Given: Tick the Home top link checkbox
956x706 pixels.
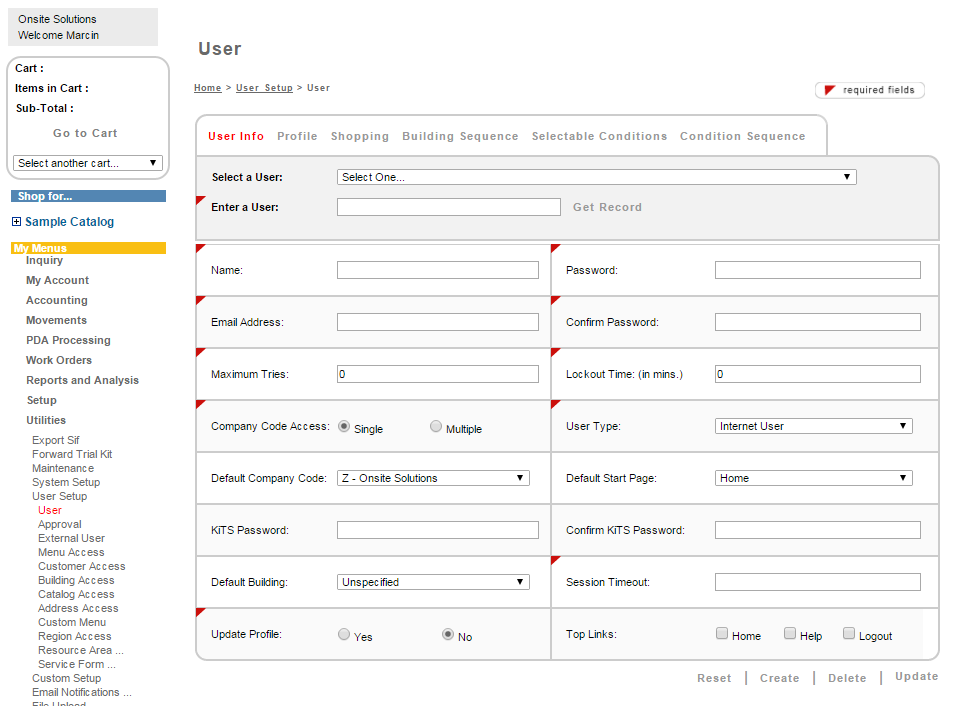Looking at the screenshot, I should [x=722, y=634].
